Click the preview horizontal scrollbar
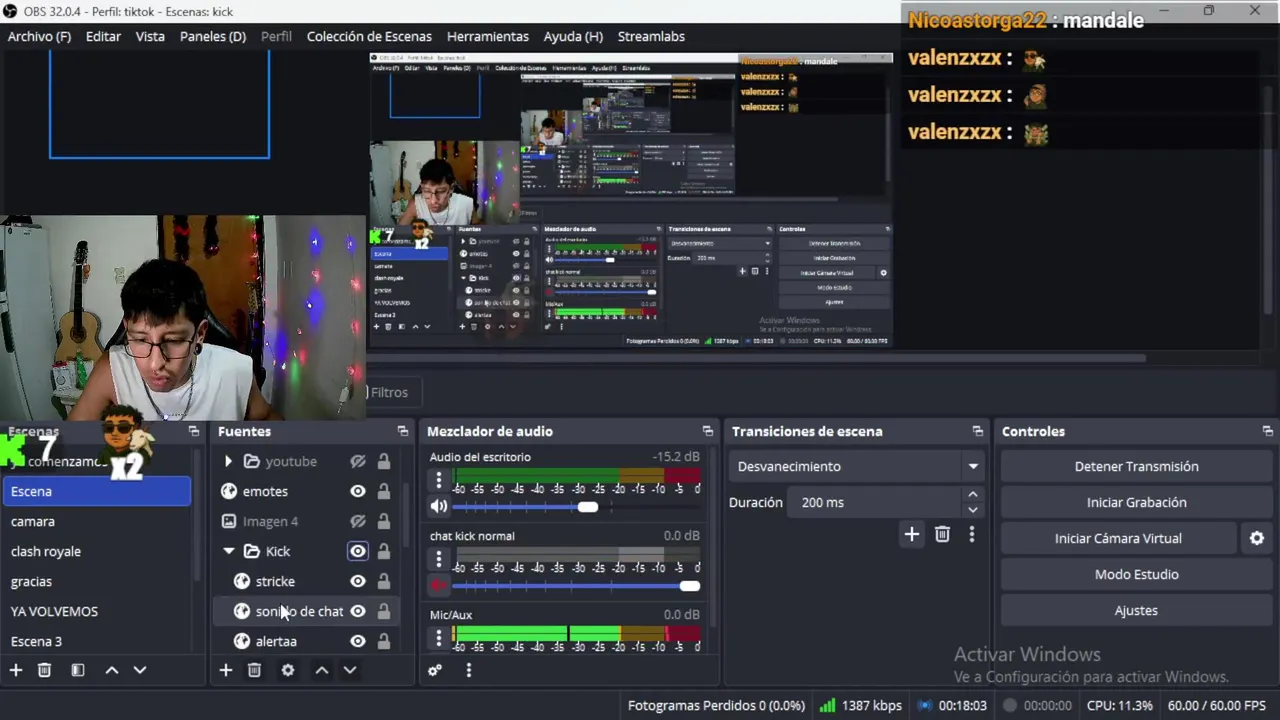This screenshot has height=720, width=1280. click(757, 357)
